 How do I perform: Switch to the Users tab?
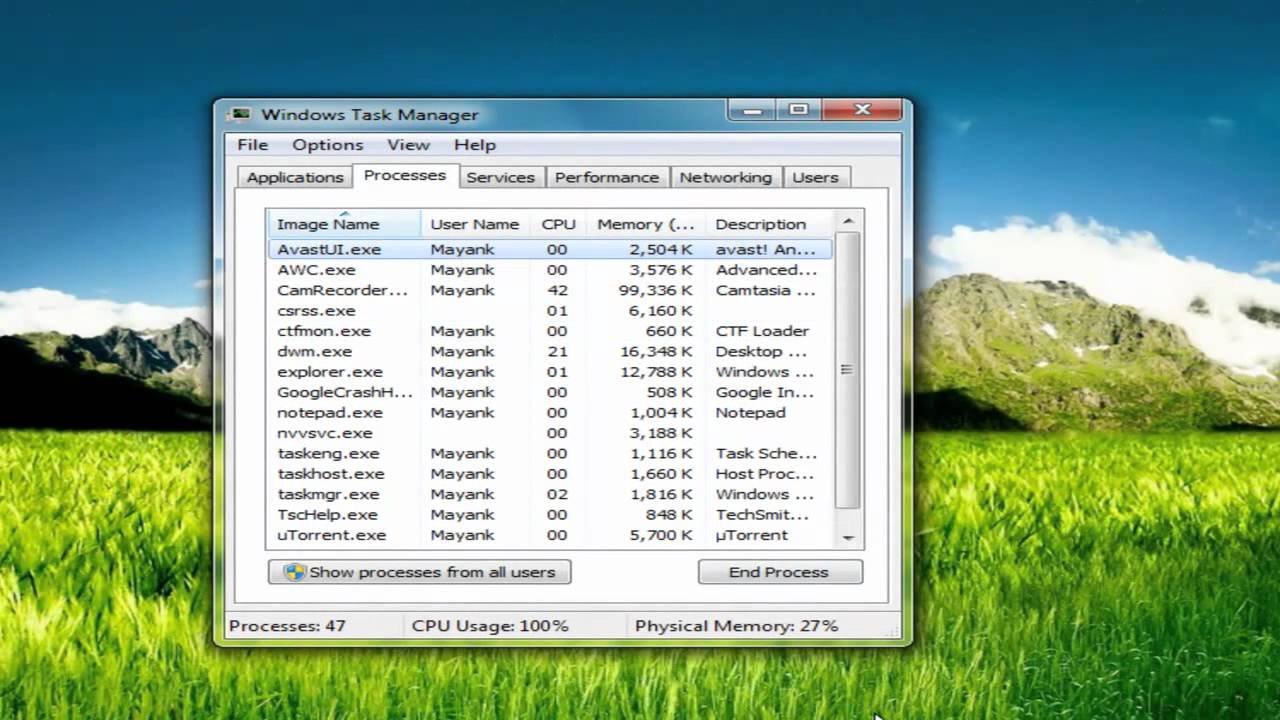tap(815, 177)
